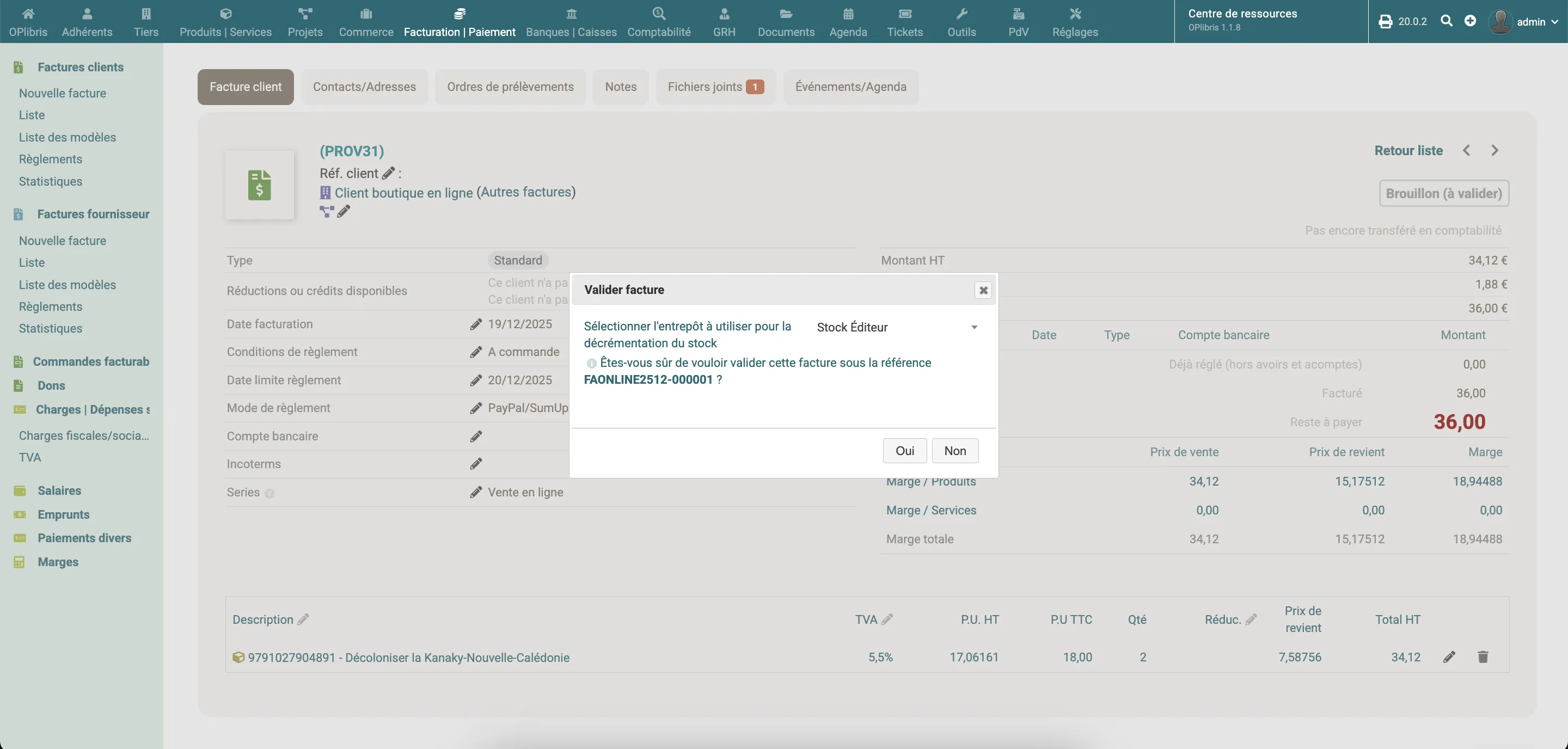Cancel validation with Non button
This screenshot has height=749, width=1568.
[x=954, y=451]
